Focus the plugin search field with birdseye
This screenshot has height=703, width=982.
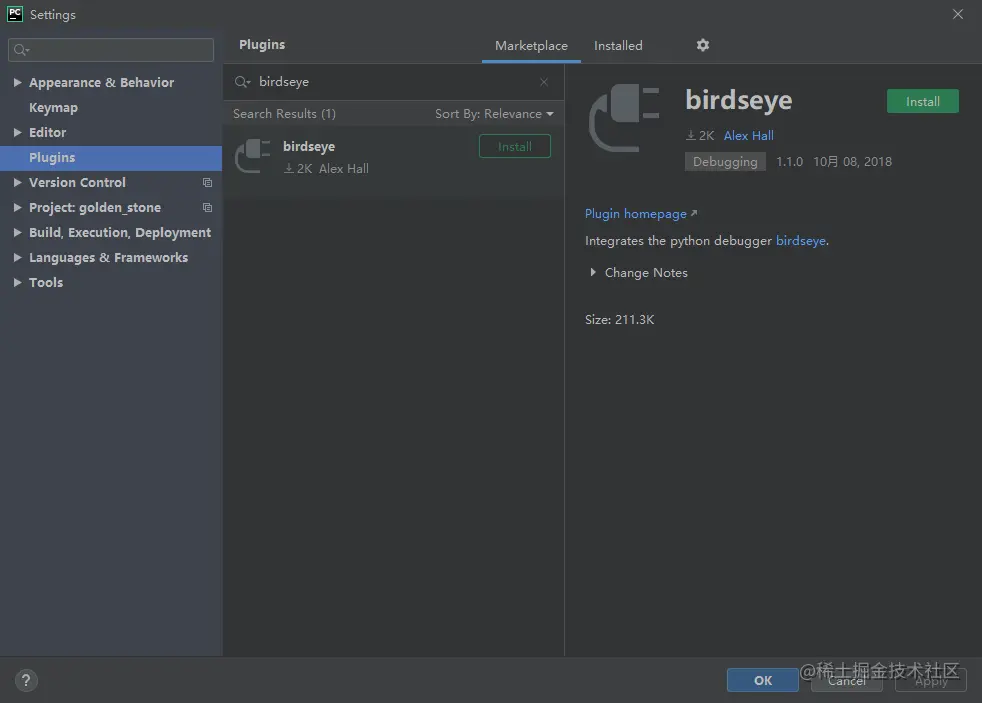(x=393, y=82)
